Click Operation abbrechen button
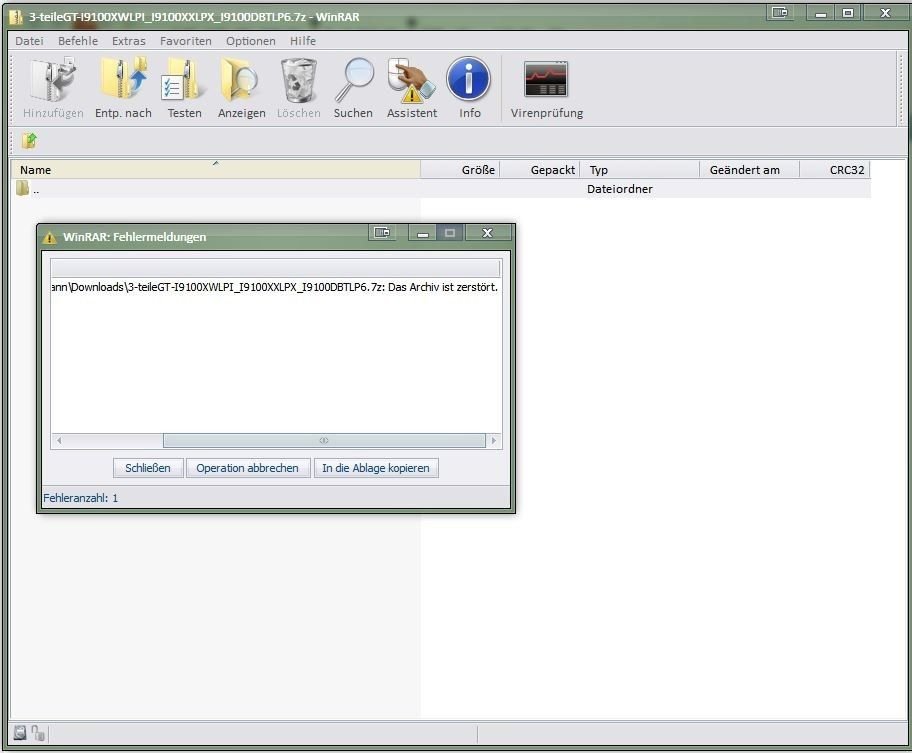Viewport: 912px width, 753px height. coord(247,468)
